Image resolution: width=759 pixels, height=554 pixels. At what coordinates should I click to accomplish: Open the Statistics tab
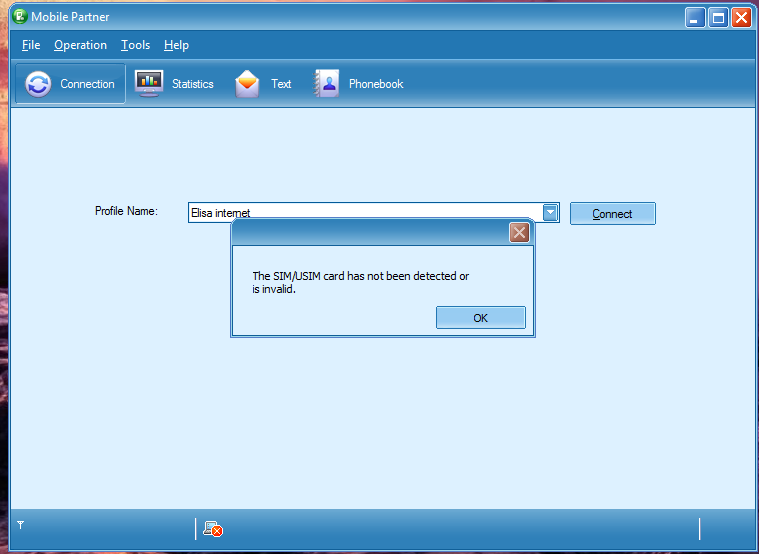tap(174, 84)
